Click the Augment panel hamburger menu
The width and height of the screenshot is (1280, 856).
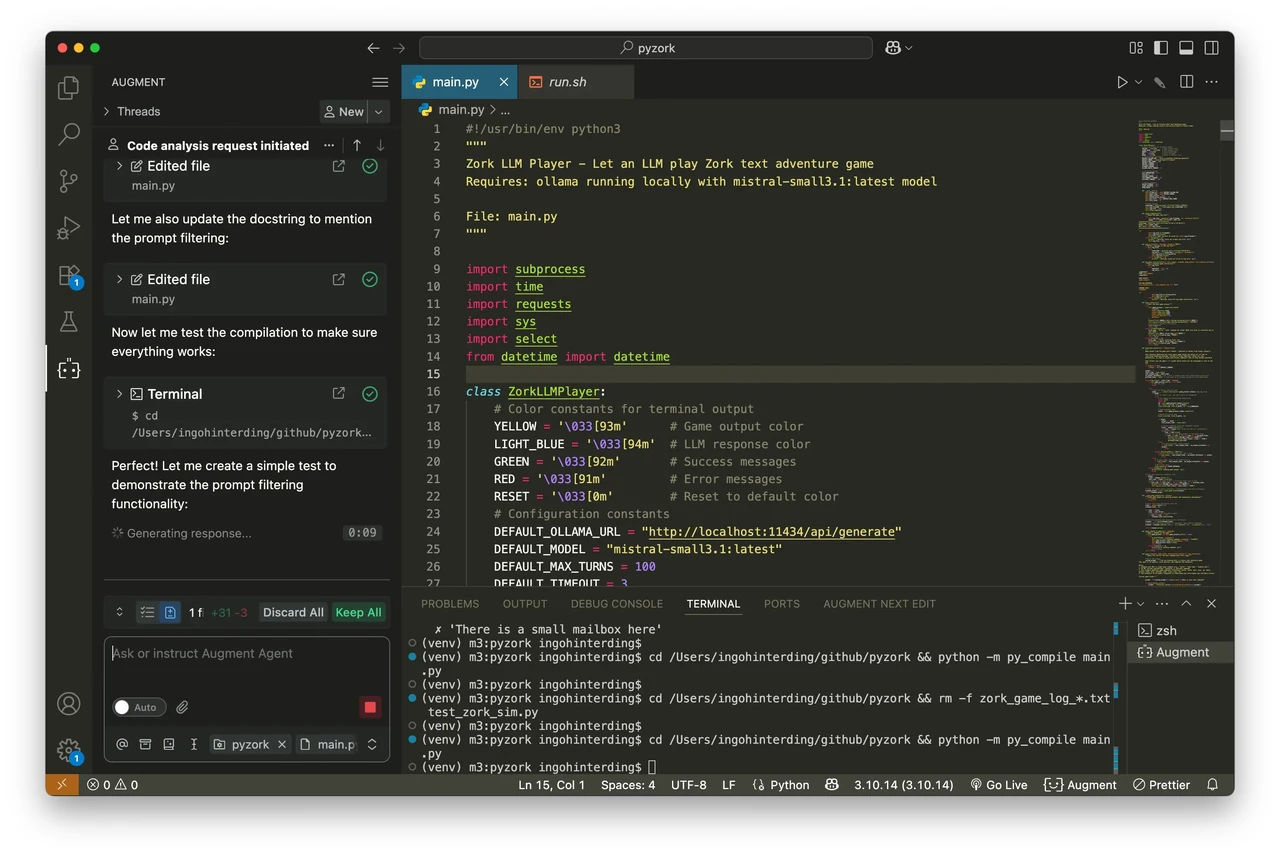pos(380,82)
